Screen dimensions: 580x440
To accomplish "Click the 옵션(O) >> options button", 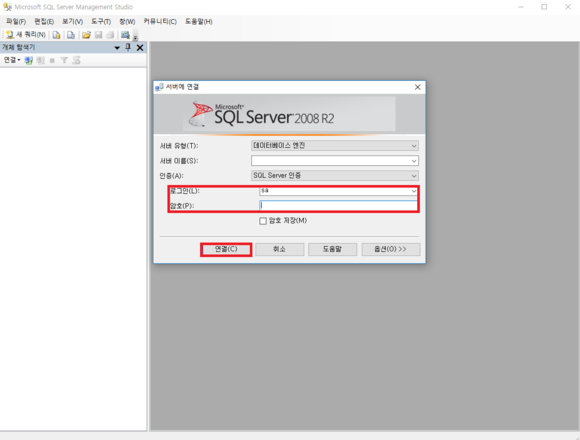I will pos(391,249).
